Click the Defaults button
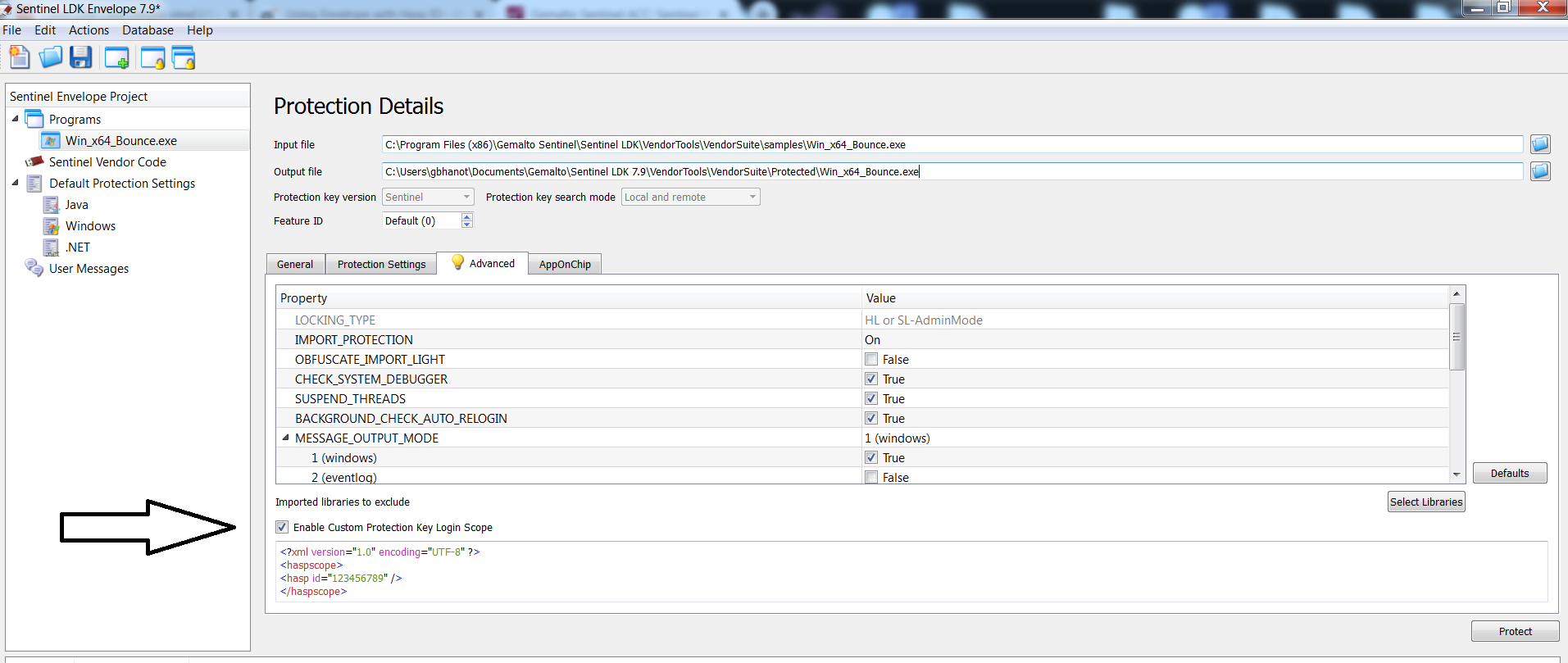 pyautogui.click(x=1510, y=473)
